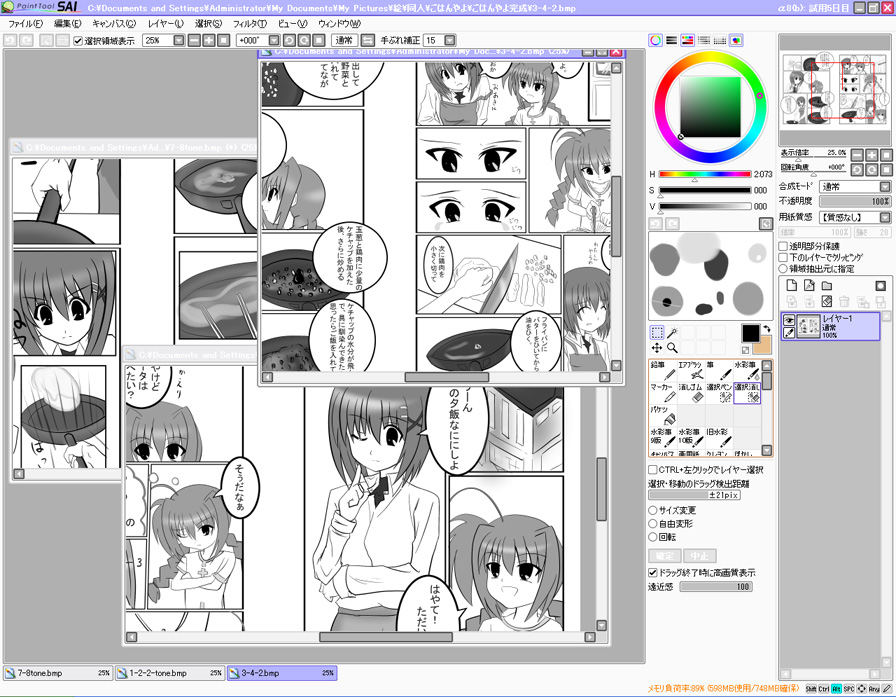Choose the エアブラシ airbrush tool

coord(690,371)
